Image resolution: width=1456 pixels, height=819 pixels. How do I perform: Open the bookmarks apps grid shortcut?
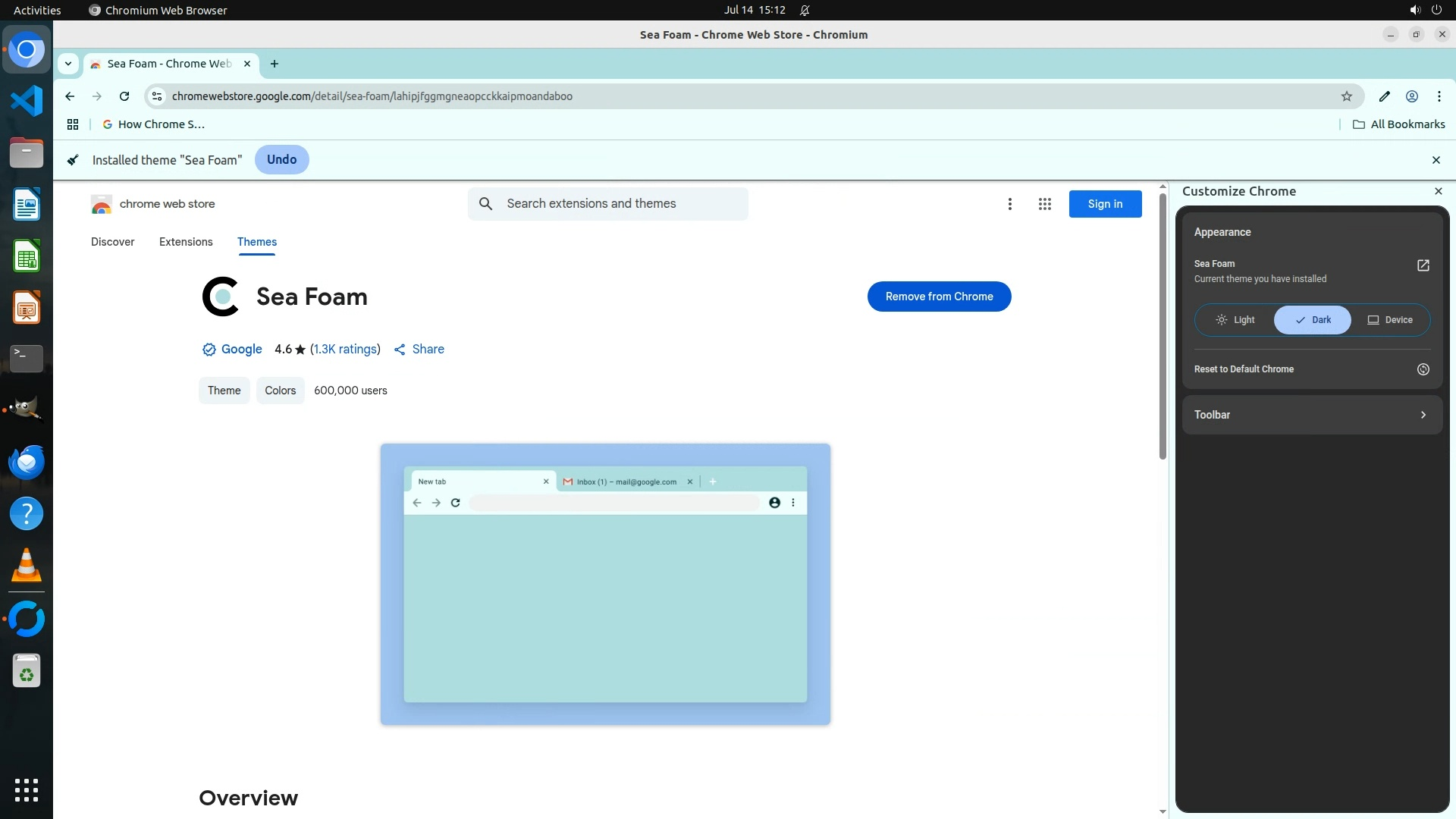pos(73,124)
